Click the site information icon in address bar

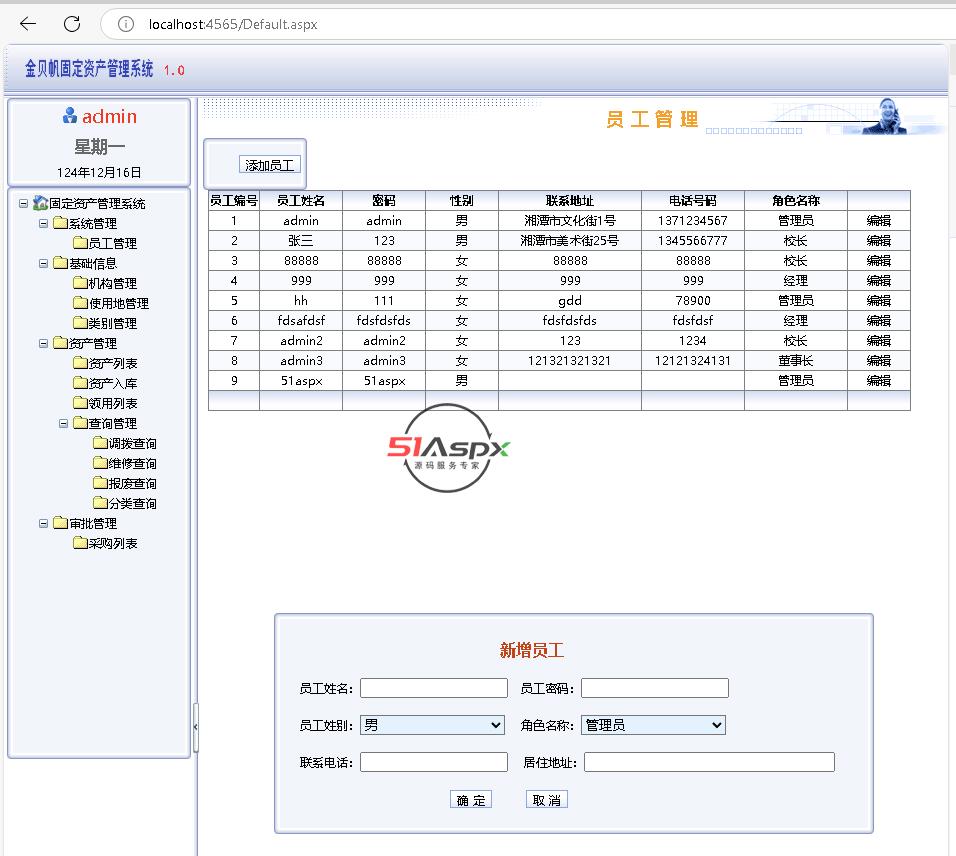pos(126,24)
